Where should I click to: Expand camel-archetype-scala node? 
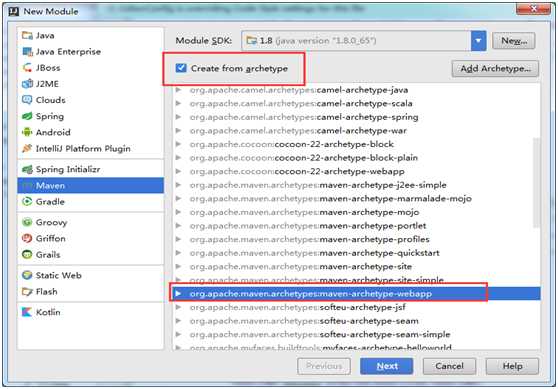(179, 104)
